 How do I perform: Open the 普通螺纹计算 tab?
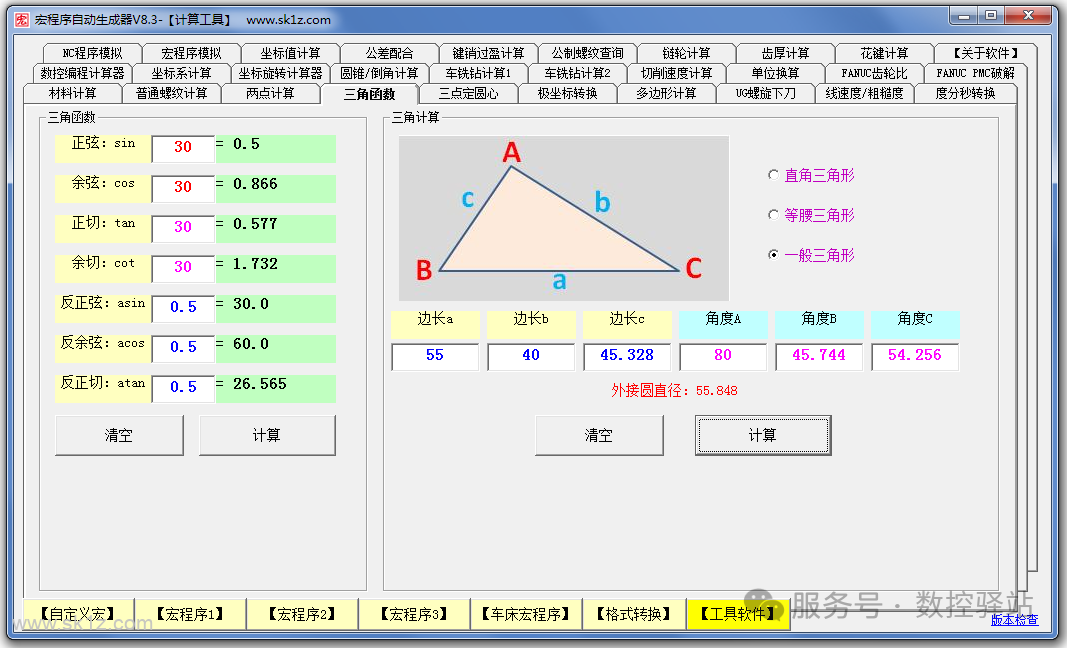[171, 93]
